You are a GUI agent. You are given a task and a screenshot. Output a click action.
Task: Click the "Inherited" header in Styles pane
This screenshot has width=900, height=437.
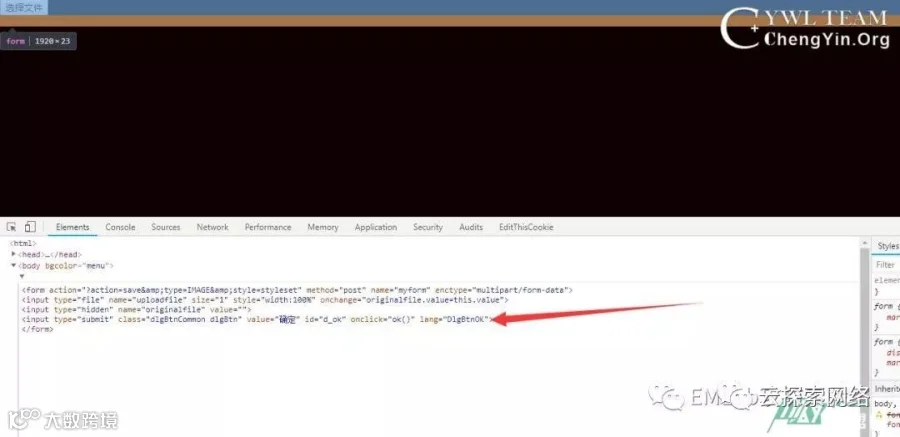pos(887,389)
